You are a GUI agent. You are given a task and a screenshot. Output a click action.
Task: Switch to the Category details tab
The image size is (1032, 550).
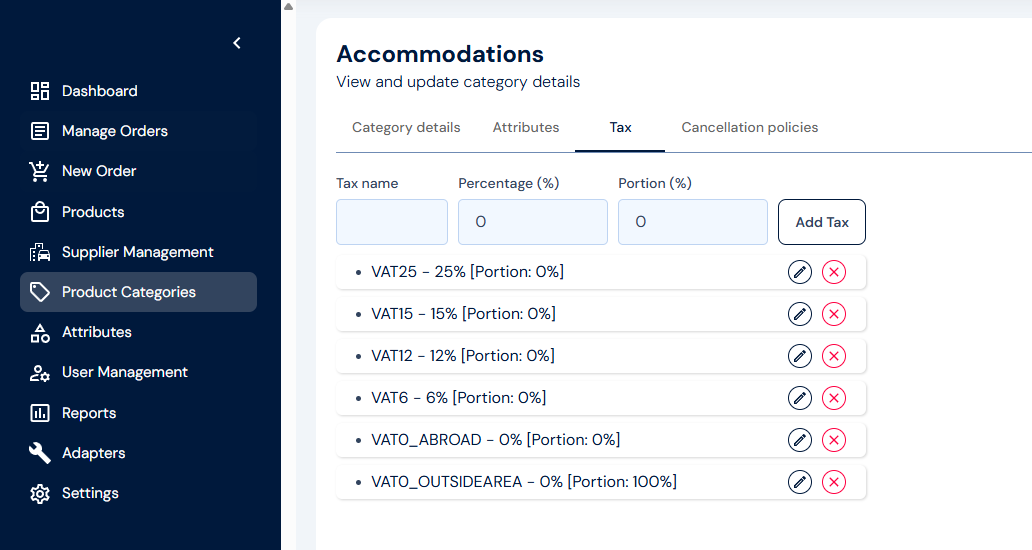[x=406, y=128]
